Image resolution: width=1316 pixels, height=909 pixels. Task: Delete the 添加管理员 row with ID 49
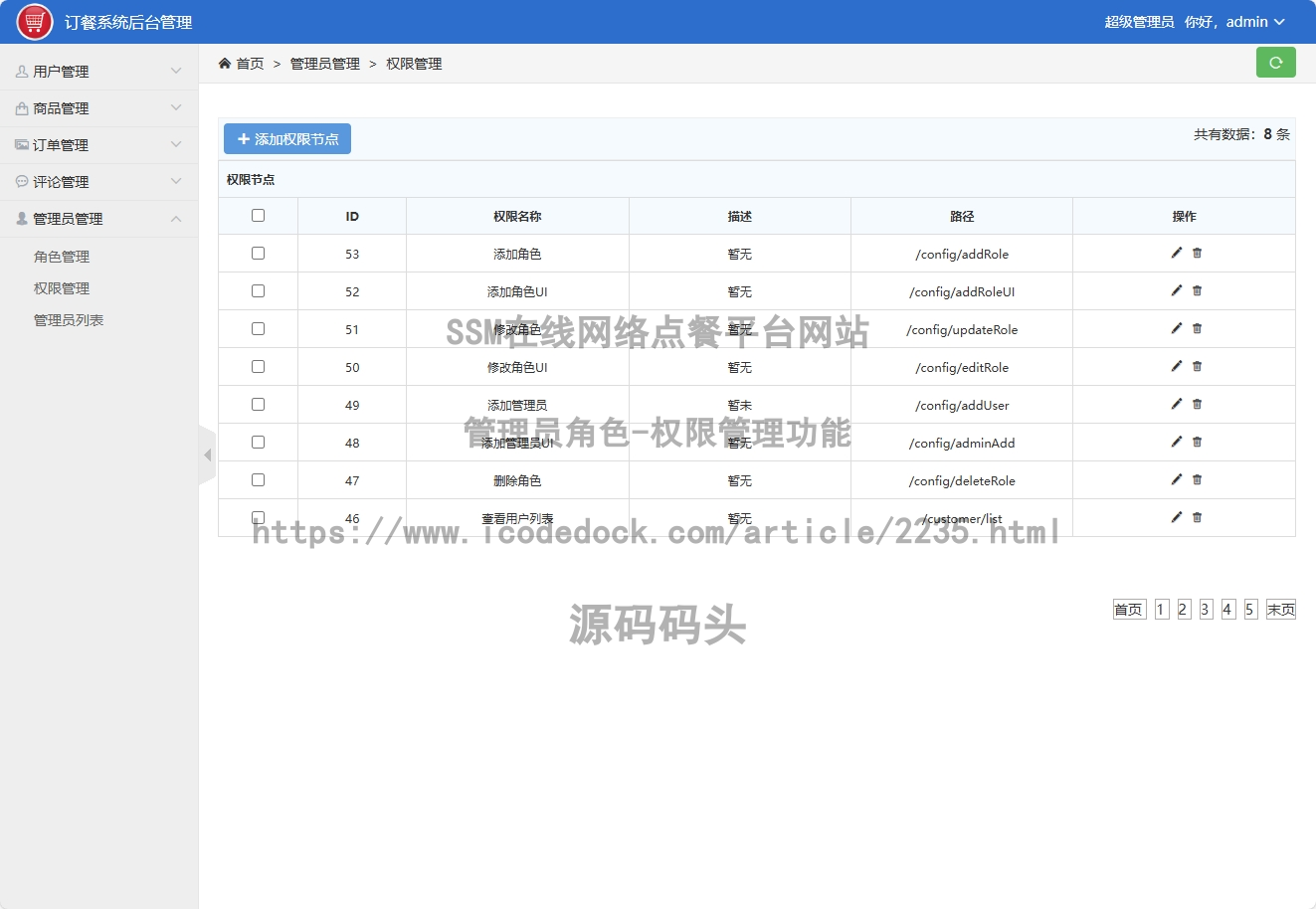(1197, 404)
